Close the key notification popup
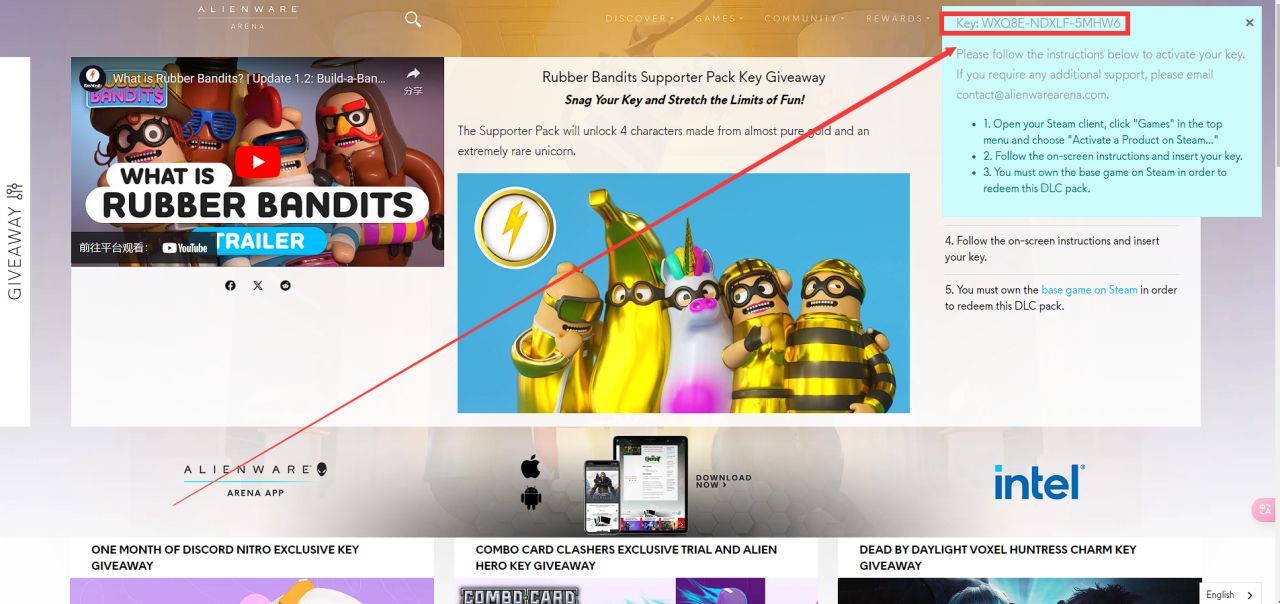Screen dimensions: 1280x604 1249,23
